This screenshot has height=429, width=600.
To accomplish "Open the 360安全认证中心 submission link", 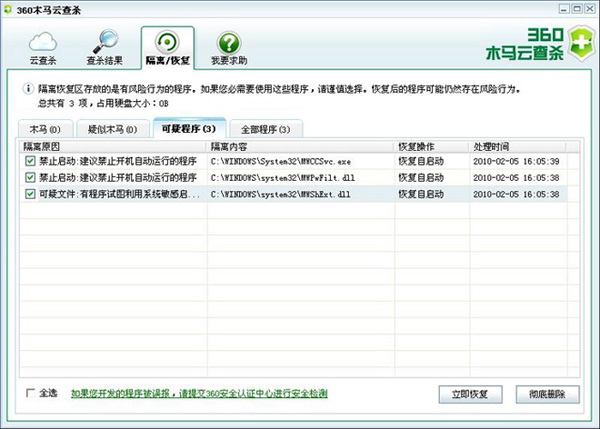I will pyautogui.click(x=199, y=394).
